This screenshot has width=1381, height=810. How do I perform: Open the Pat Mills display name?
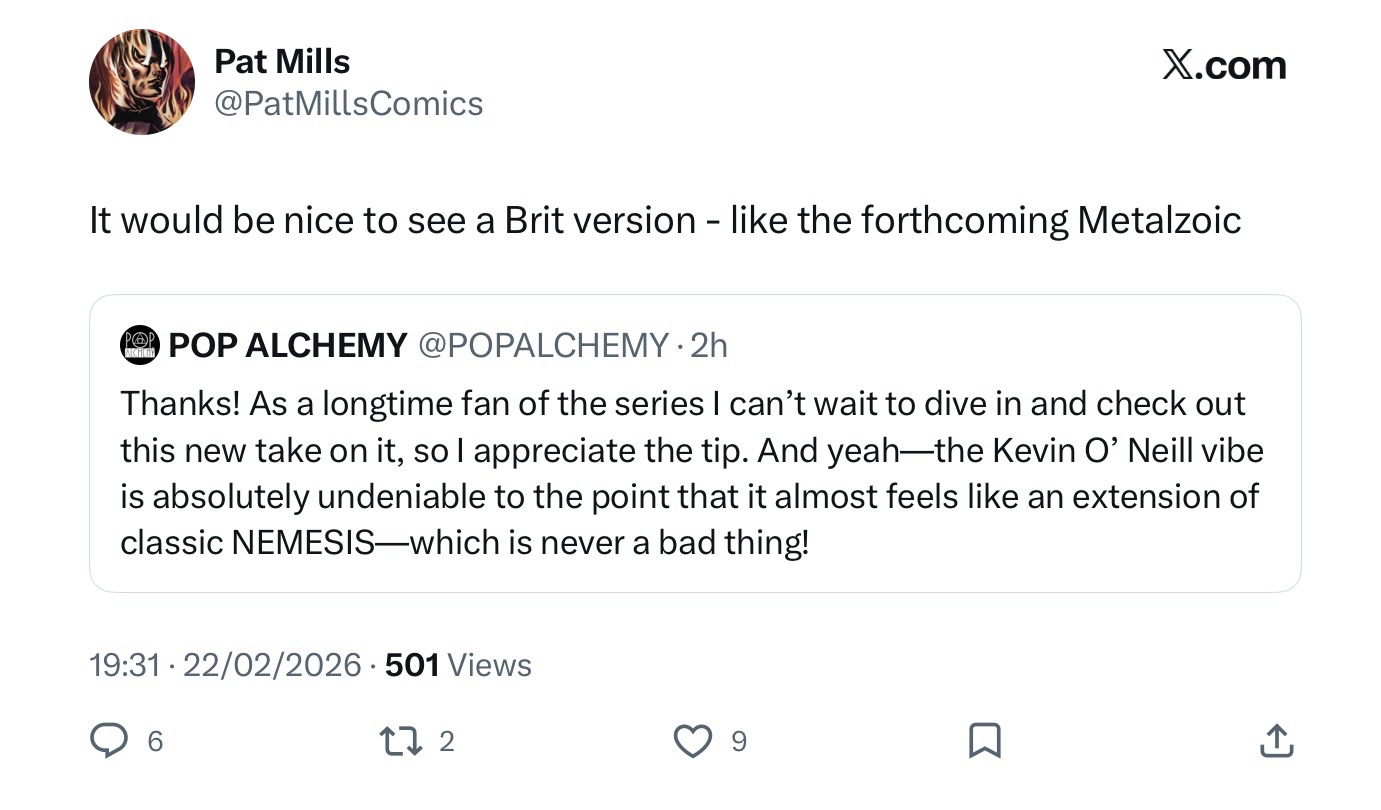282,62
